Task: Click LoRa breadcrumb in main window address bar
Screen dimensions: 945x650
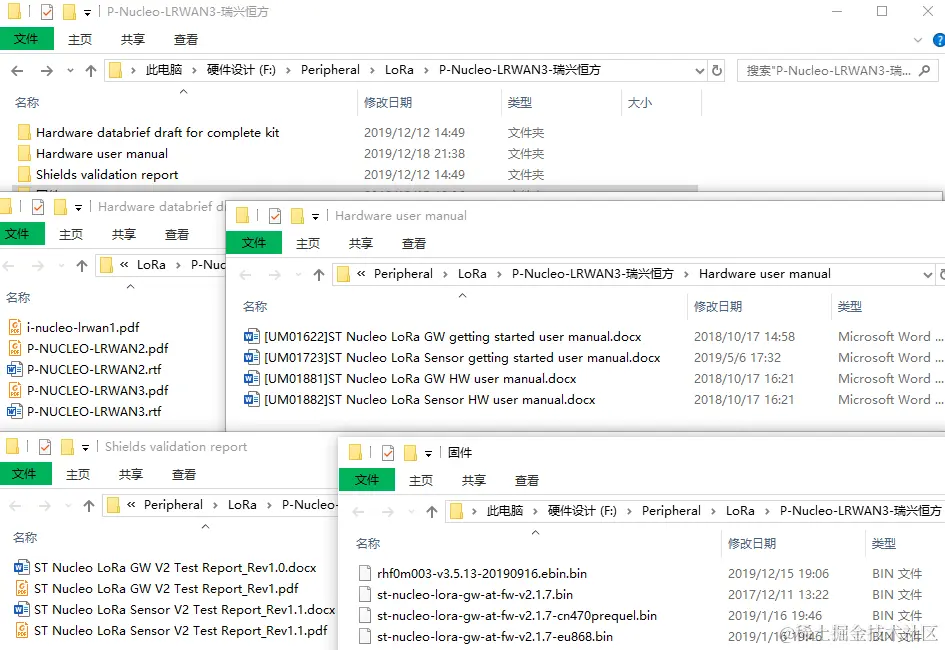Action: pyautogui.click(x=399, y=70)
